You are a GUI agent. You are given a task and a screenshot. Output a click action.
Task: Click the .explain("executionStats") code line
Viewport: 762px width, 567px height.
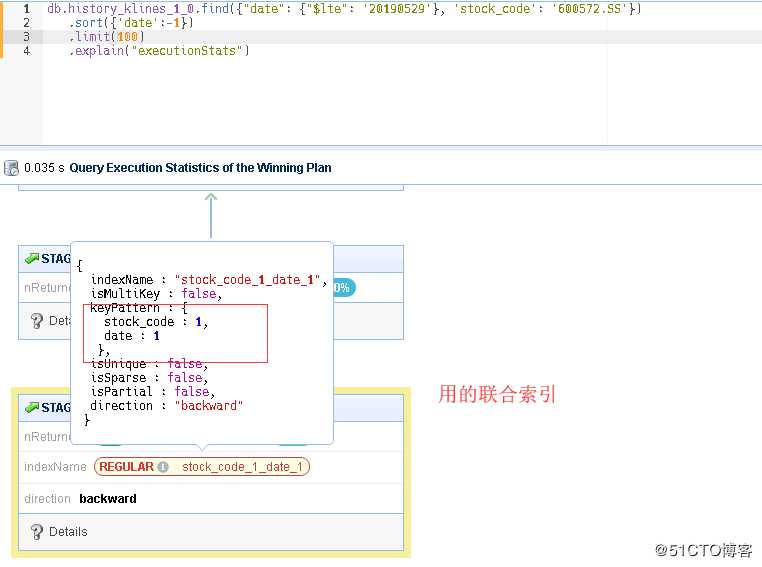[x=159, y=51]
